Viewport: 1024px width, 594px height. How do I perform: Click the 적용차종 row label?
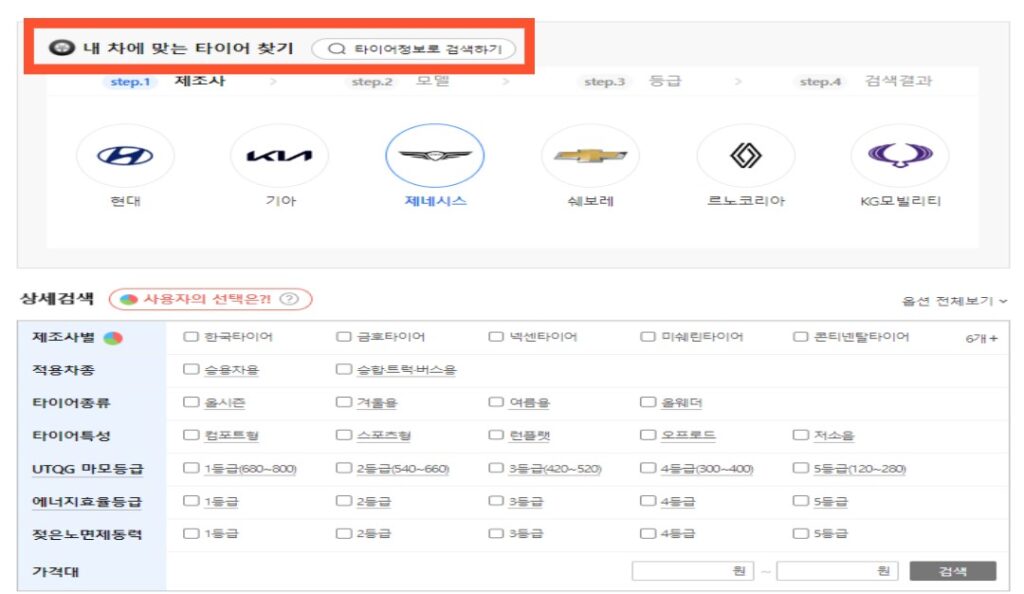click(x=63, y=370)
